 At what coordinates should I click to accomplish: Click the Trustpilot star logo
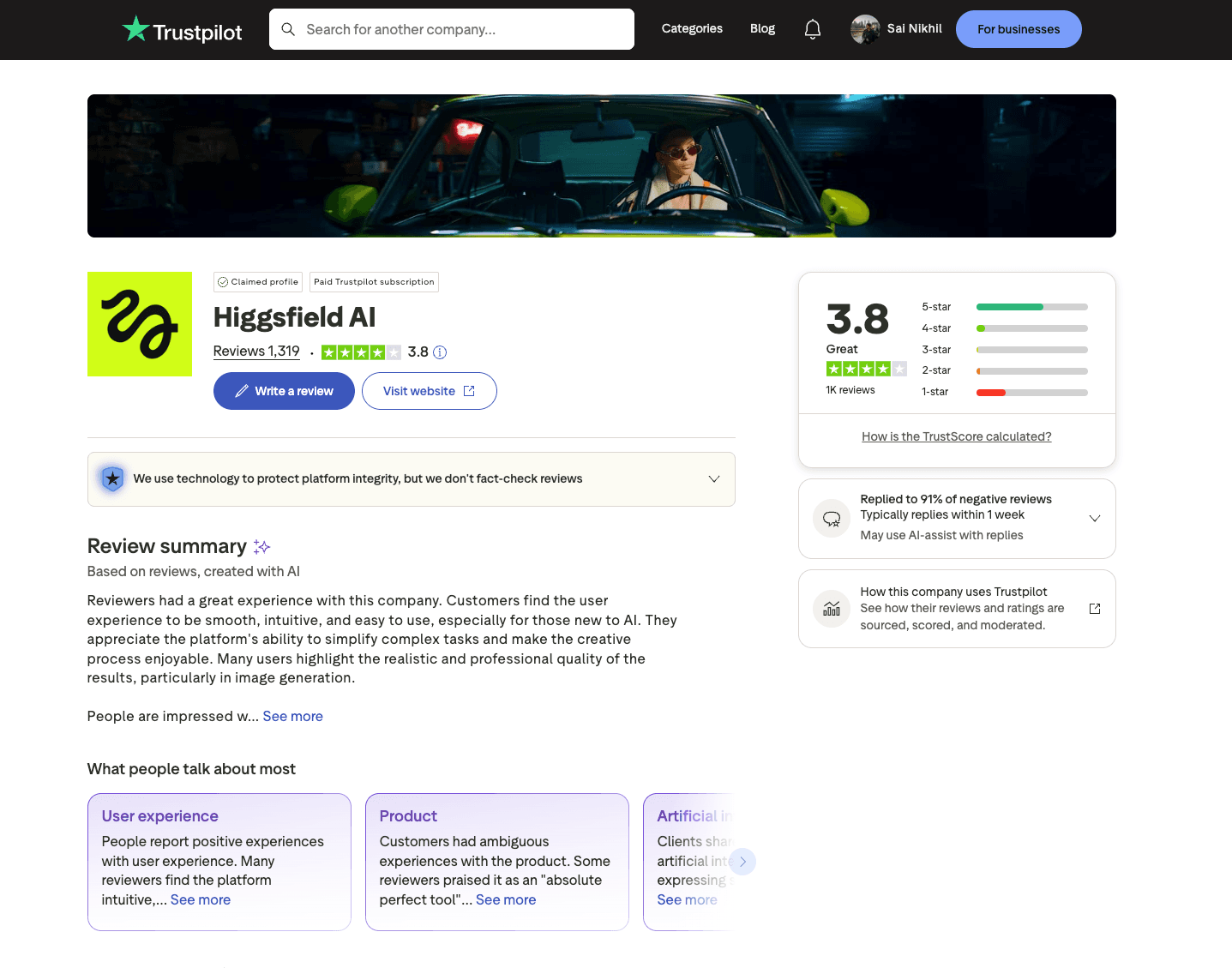[x=135, y=29]
